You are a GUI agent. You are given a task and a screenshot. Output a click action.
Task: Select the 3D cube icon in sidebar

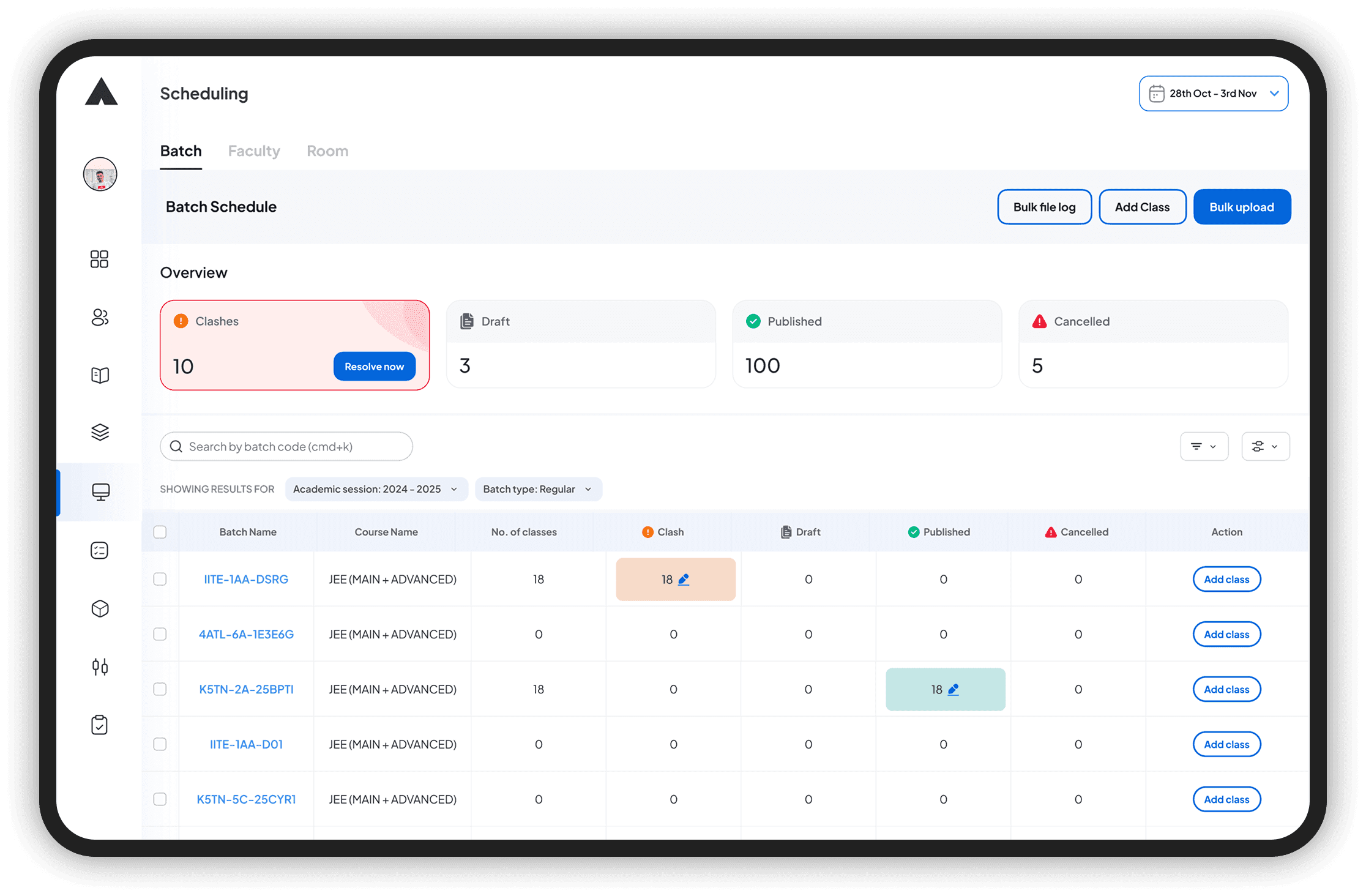click(x=100, y=608)
